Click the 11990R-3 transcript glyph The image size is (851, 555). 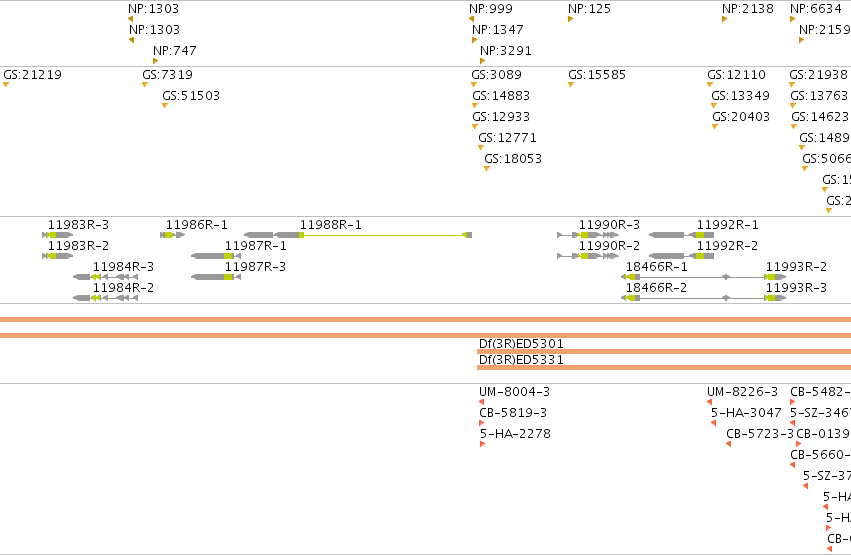588,235
